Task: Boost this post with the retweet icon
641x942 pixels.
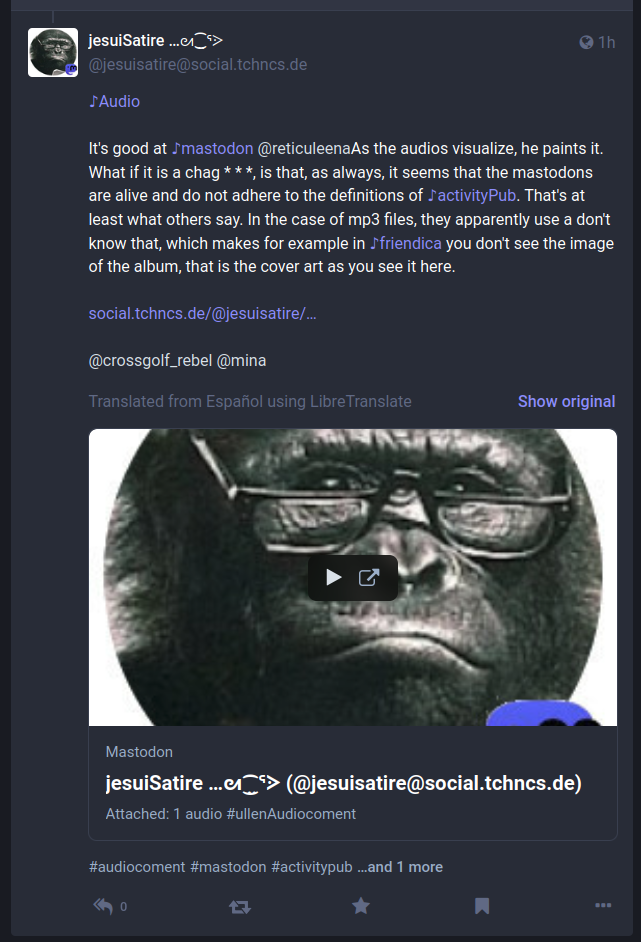Action: coord(240,907)
